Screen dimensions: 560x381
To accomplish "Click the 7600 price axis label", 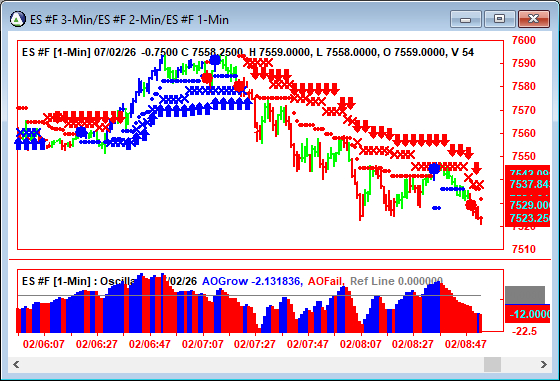I will (524, 40).
